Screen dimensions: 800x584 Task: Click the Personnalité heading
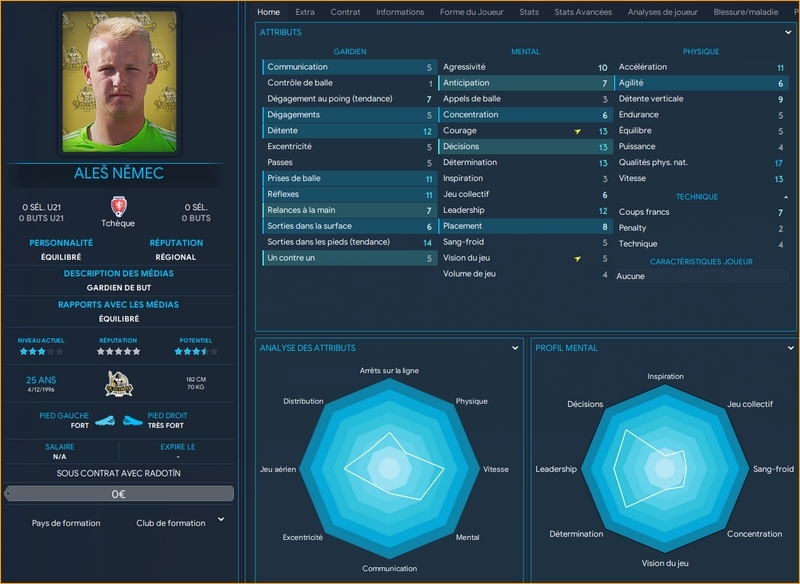(x=61, y=243)
